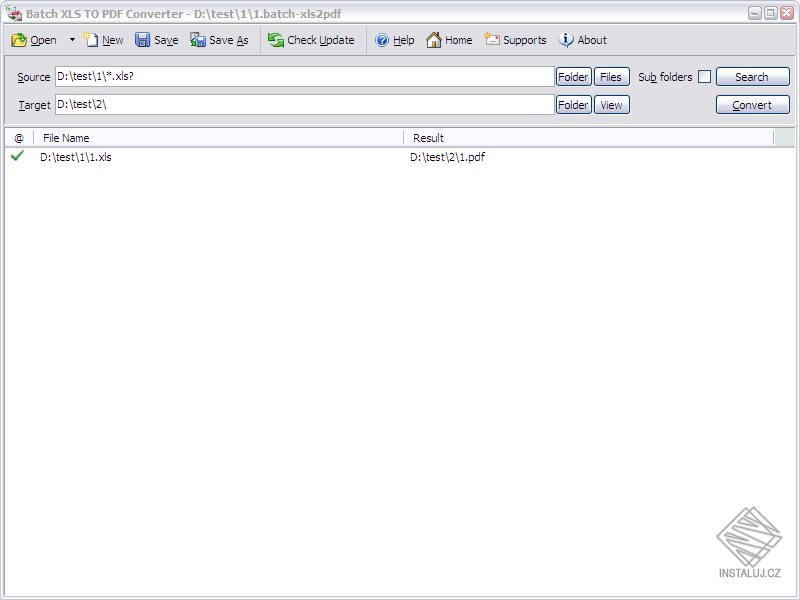
Task: Select the Result column header
Action: tap(430, 138)
